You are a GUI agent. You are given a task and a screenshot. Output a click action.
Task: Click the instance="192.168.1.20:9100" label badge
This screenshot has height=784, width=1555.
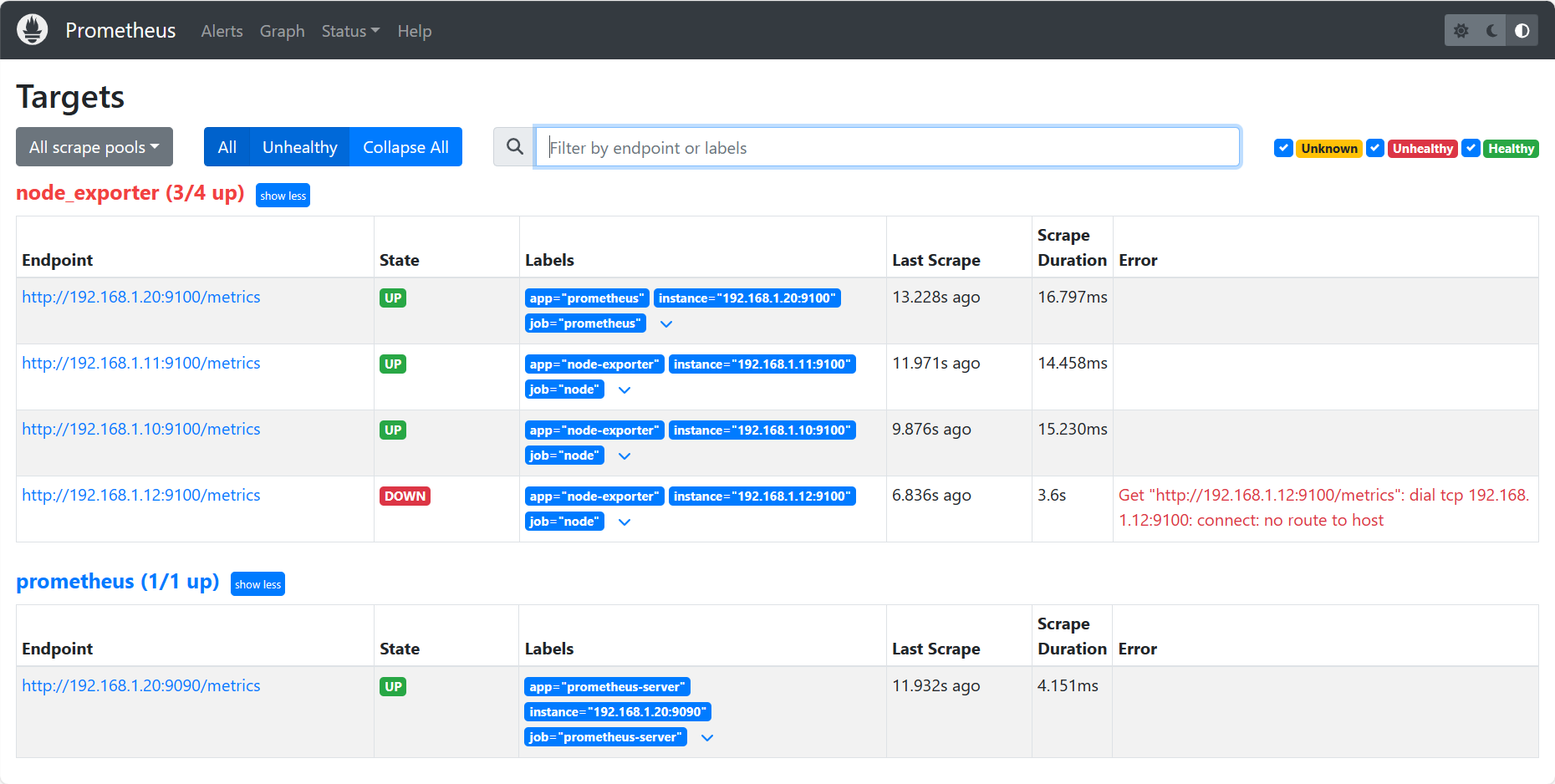click(x=747, y=298)
